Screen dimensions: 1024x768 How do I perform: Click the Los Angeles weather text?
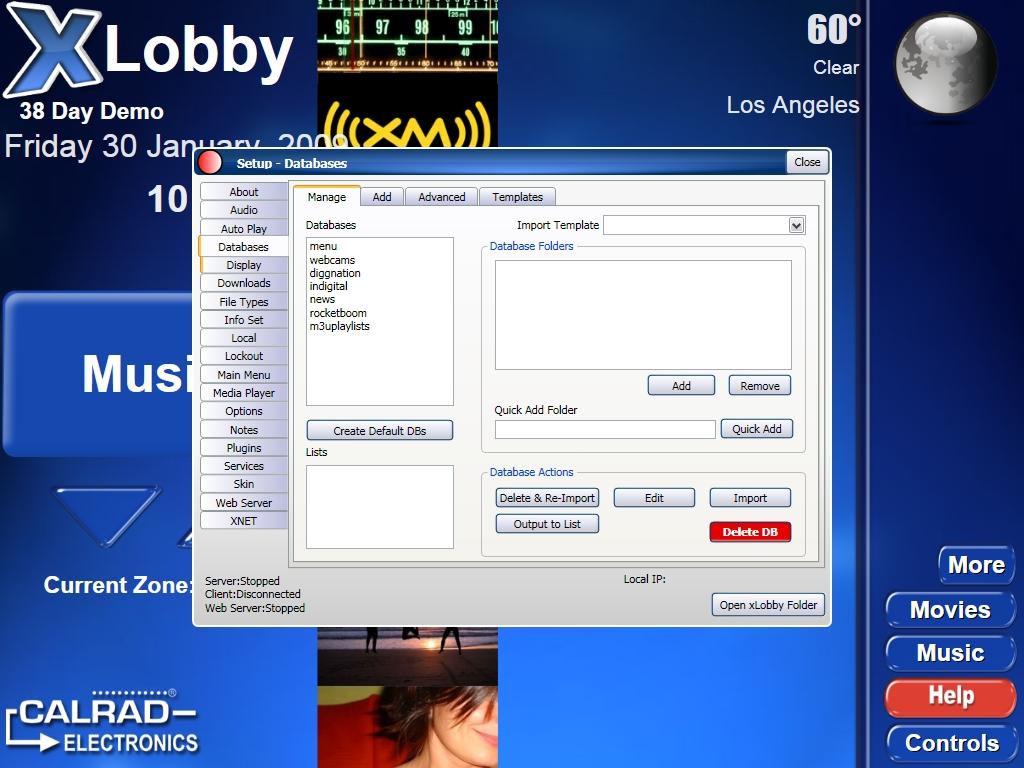pyautogui.click(x=793, y=105)
